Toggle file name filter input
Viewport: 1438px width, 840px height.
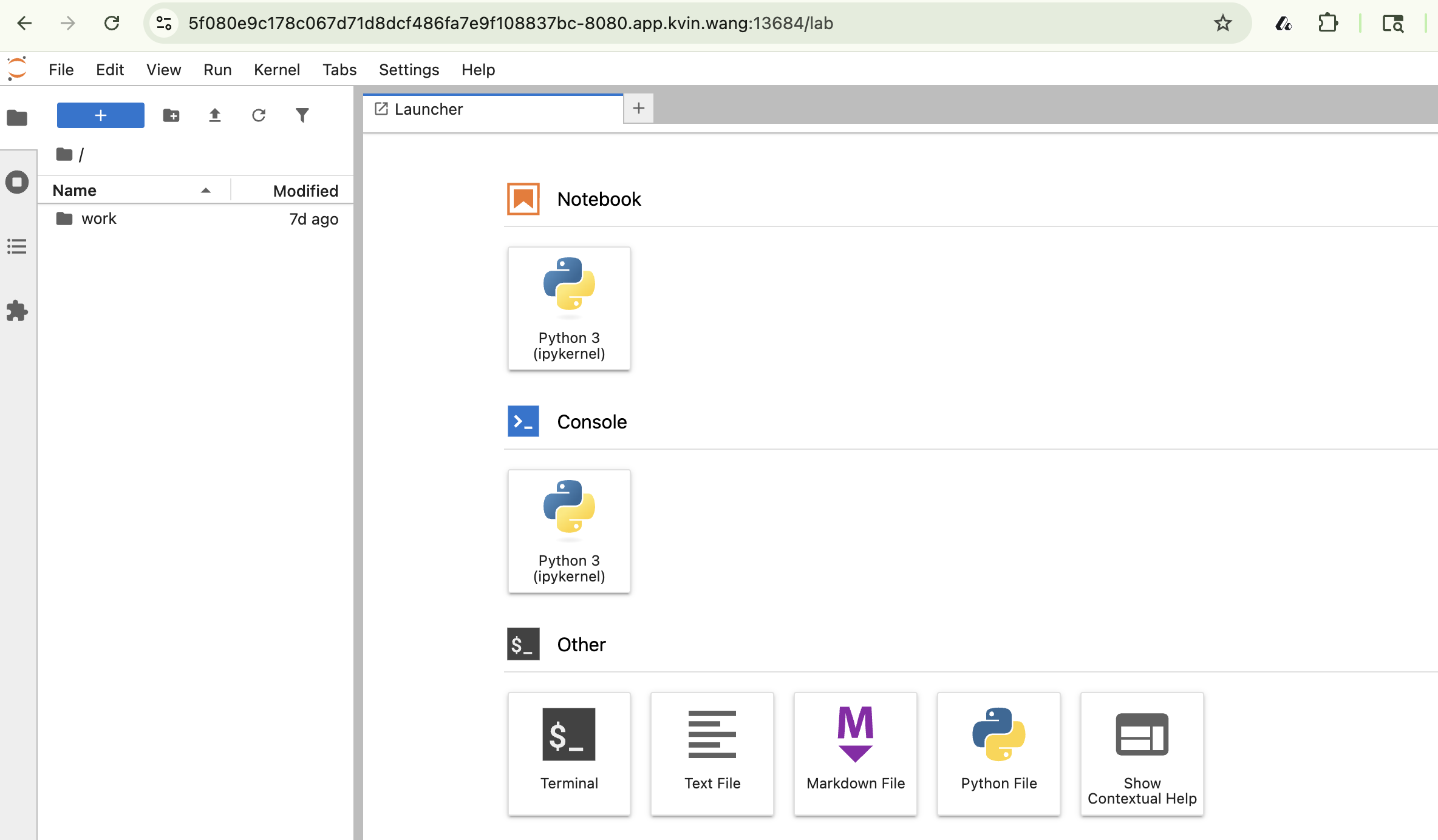(x=302, y=115)
